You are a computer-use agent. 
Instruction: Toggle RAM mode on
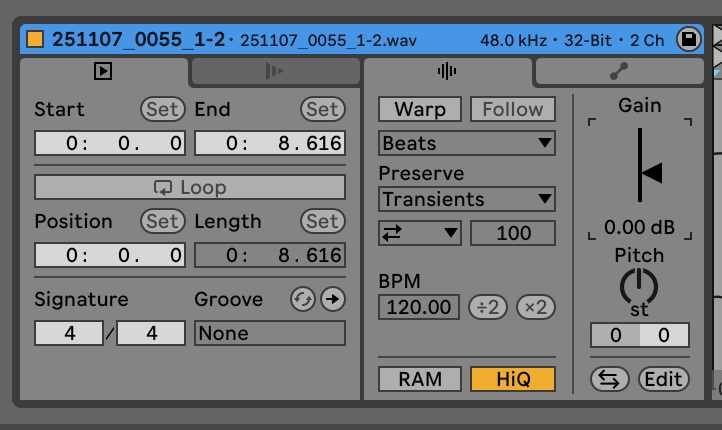[x=420, y=379]
